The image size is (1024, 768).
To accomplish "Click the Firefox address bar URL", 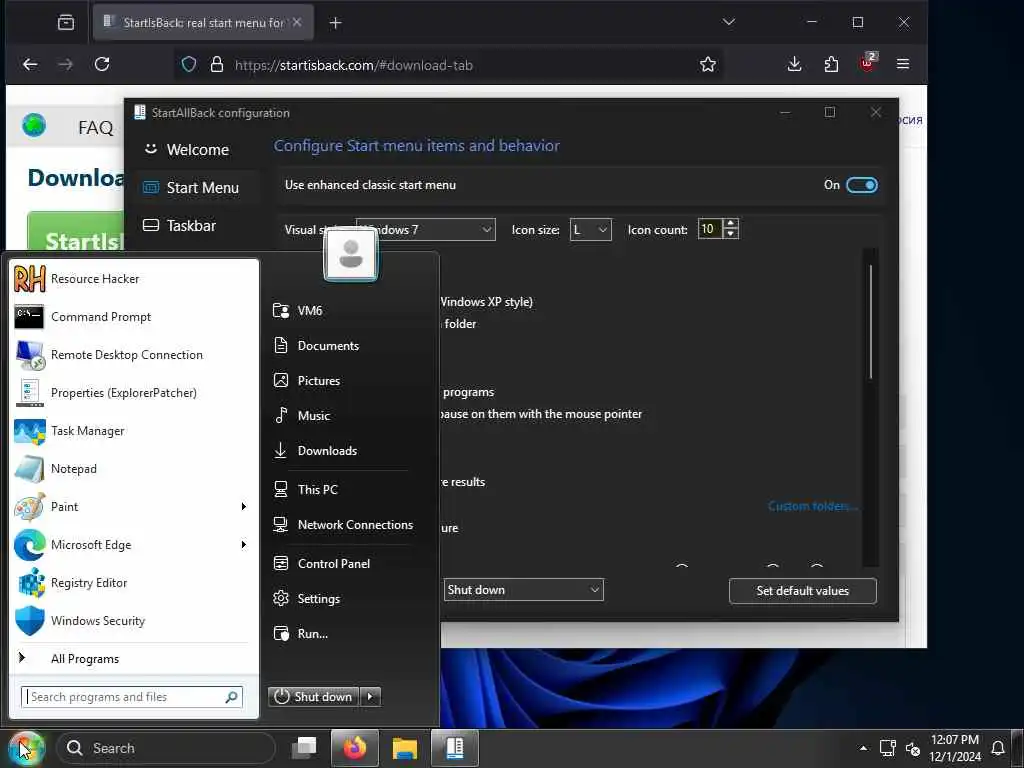I will [353, 65].
